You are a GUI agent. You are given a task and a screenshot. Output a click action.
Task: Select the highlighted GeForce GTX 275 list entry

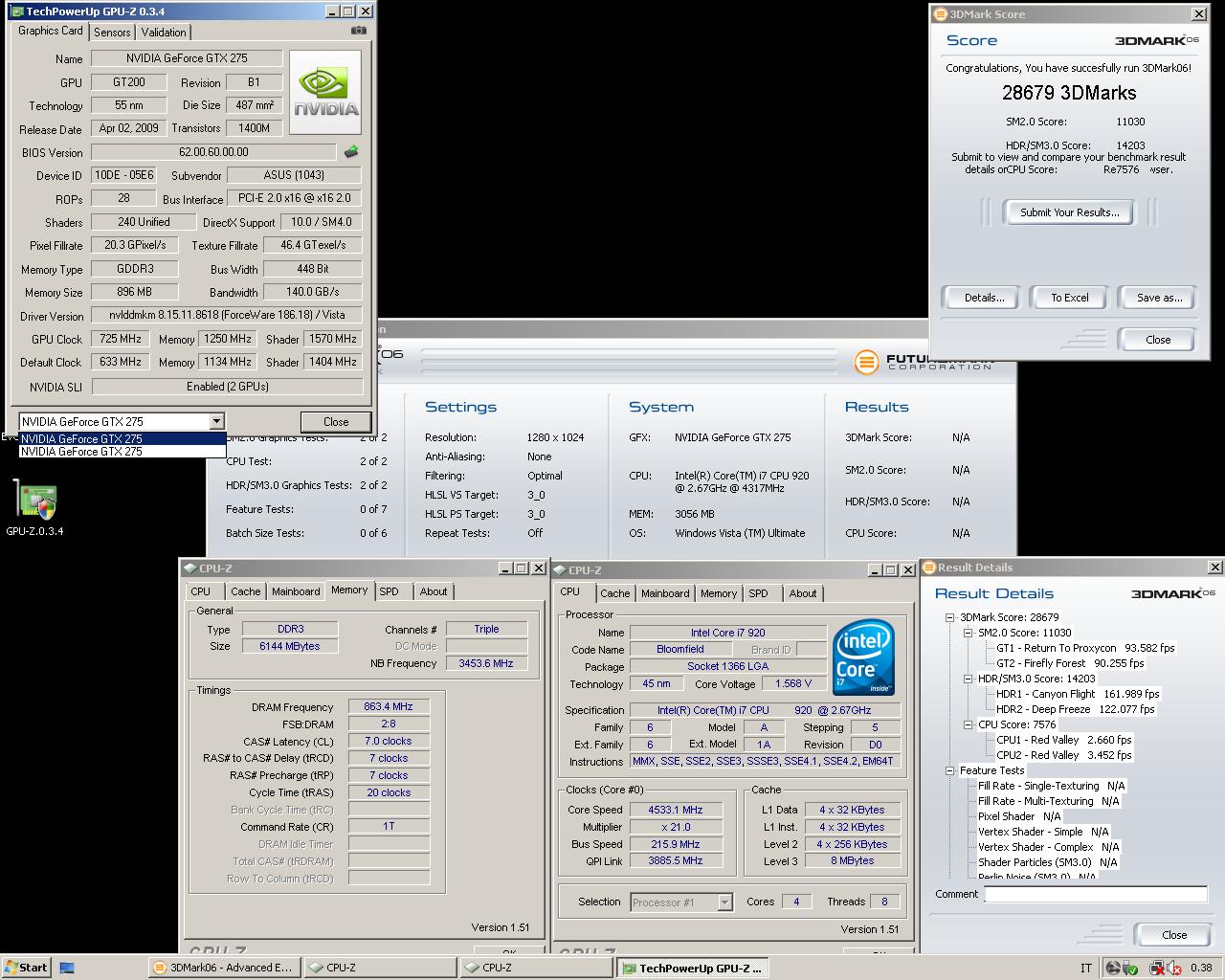[x=122, y=439]
